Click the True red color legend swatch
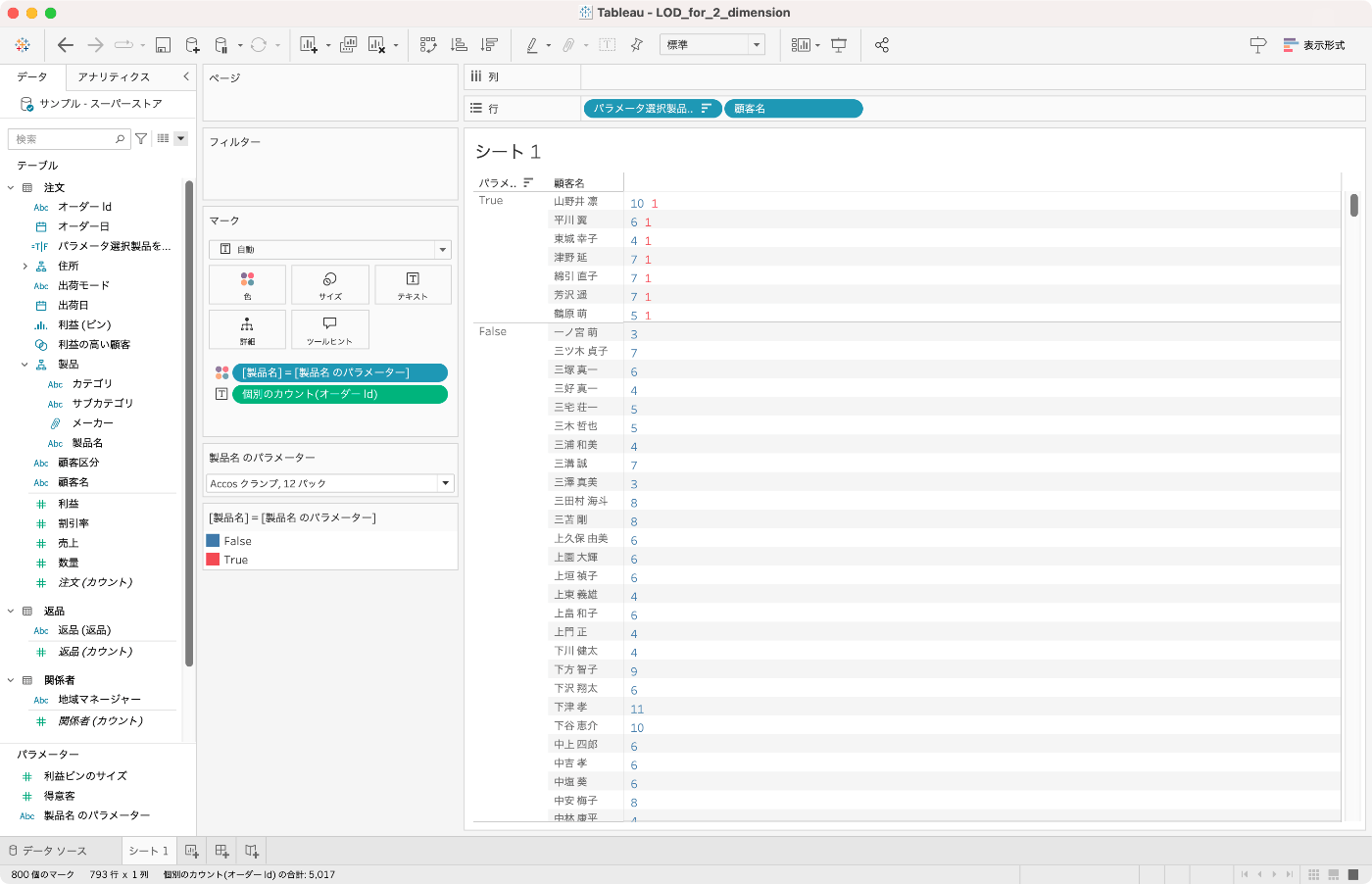Viewport: 1372px width, 884px height. (213, 560)
